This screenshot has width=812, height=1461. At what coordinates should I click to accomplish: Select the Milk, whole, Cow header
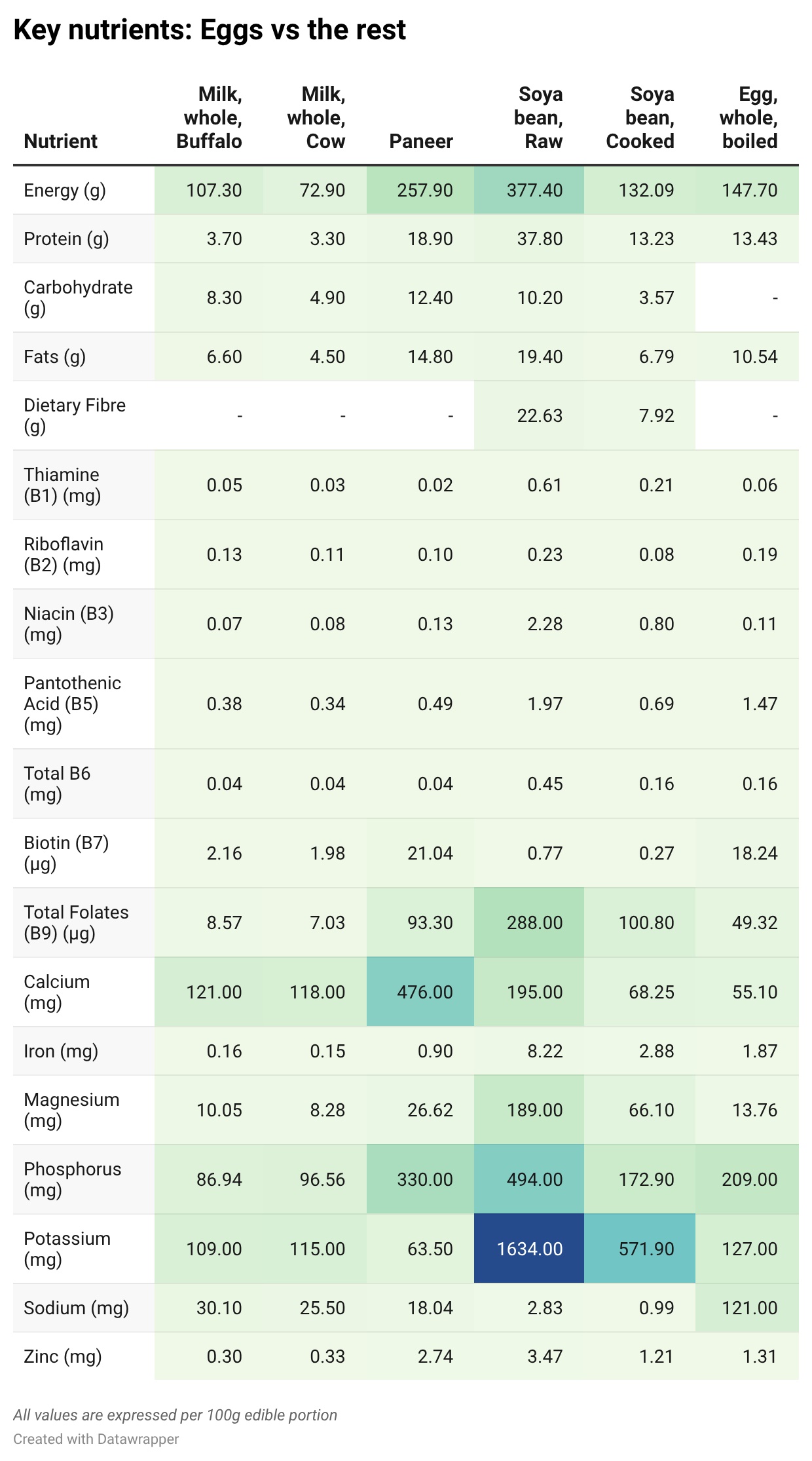pyautogui.click(x=316, y=118)
